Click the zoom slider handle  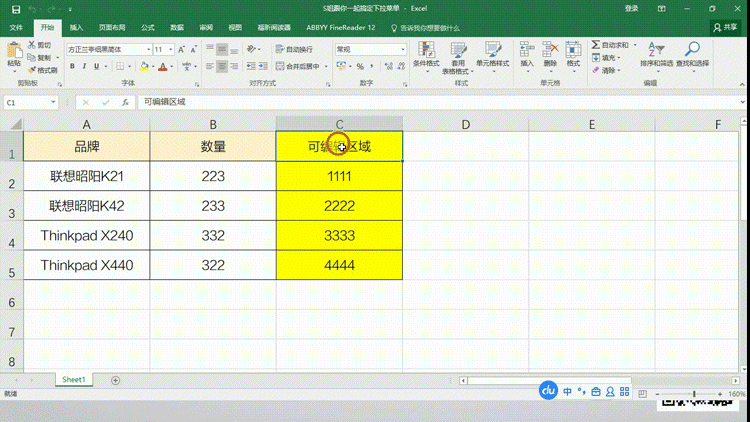(x=694, y=394)
